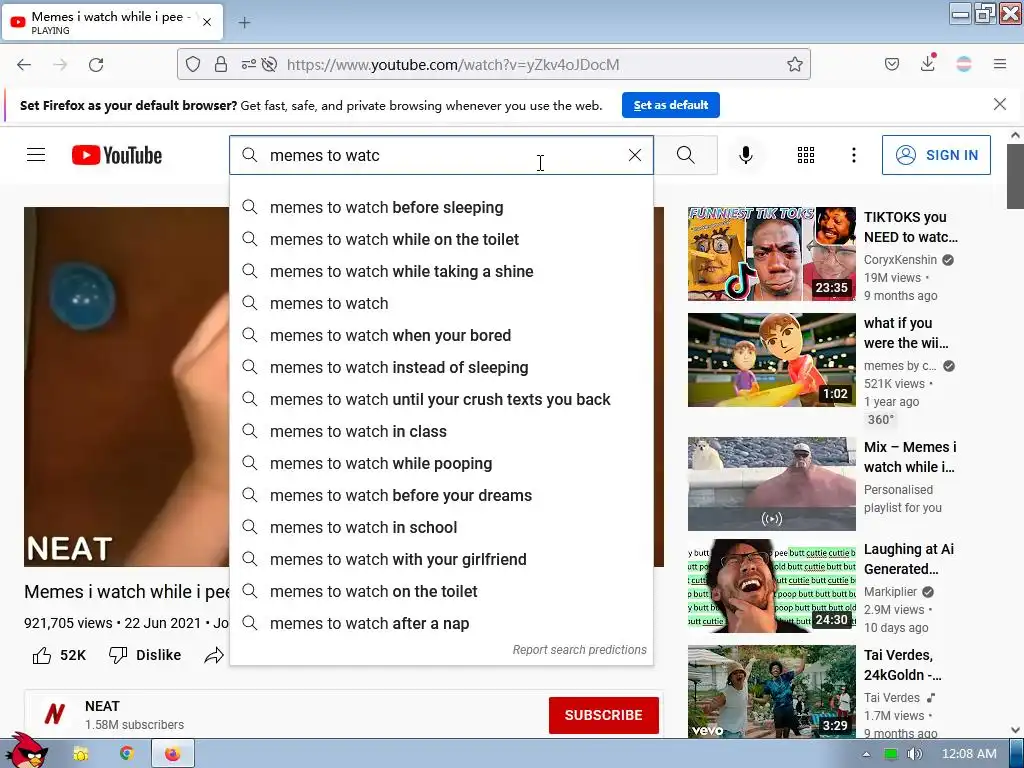Subscribe to NEAT channel
The image size is (1024, 768).
(x=603, y=715)
